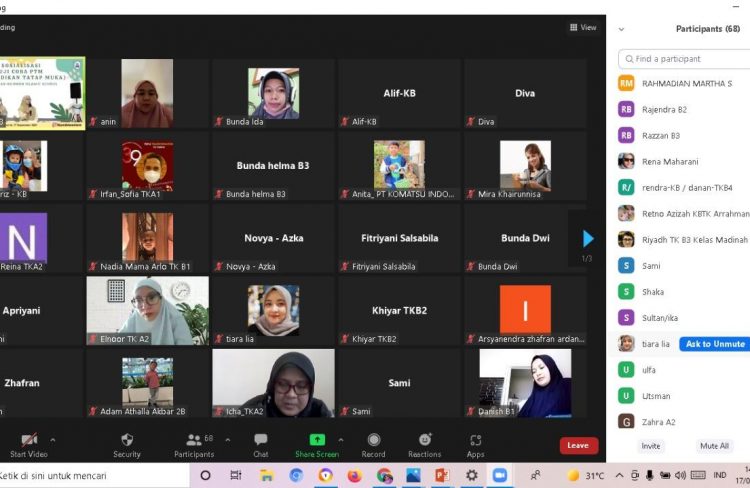Expand the Start Video options arrow
Image resolution: width=750 pixels, height=488 pixels.
click(x=53, y=439)
